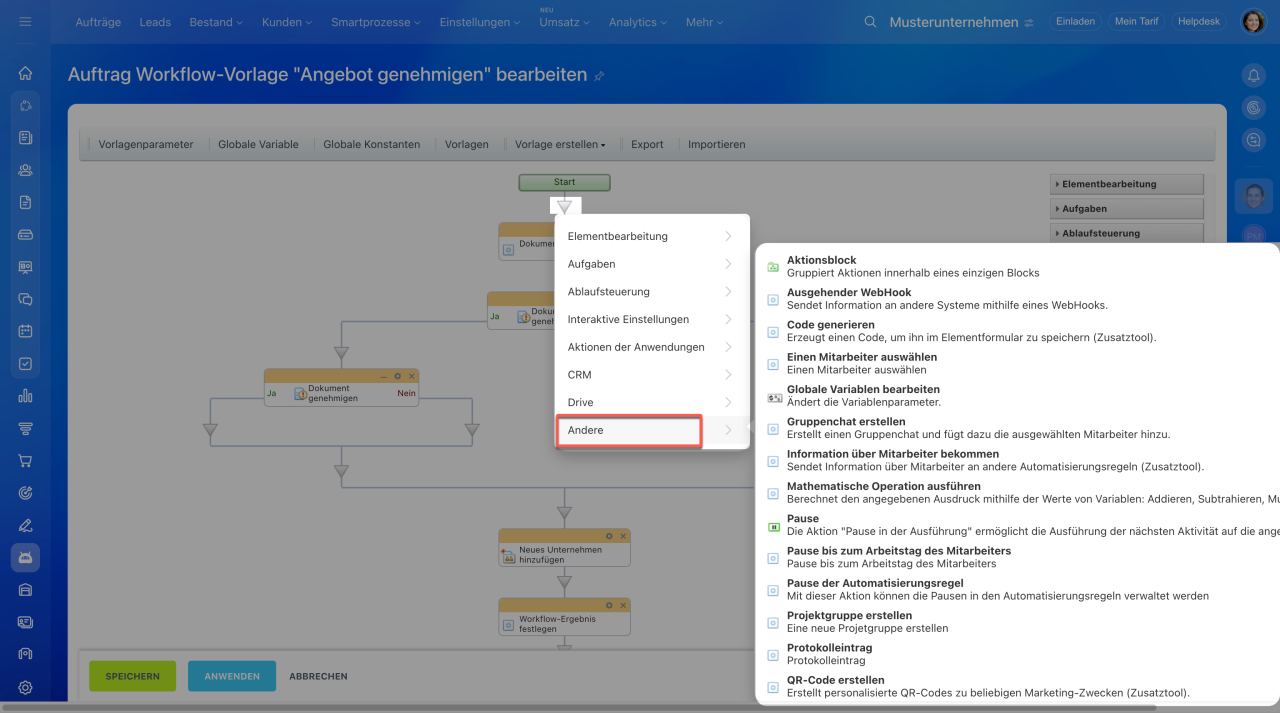
Task: Open the notifications bell icon
Action: click(1253, 75)
